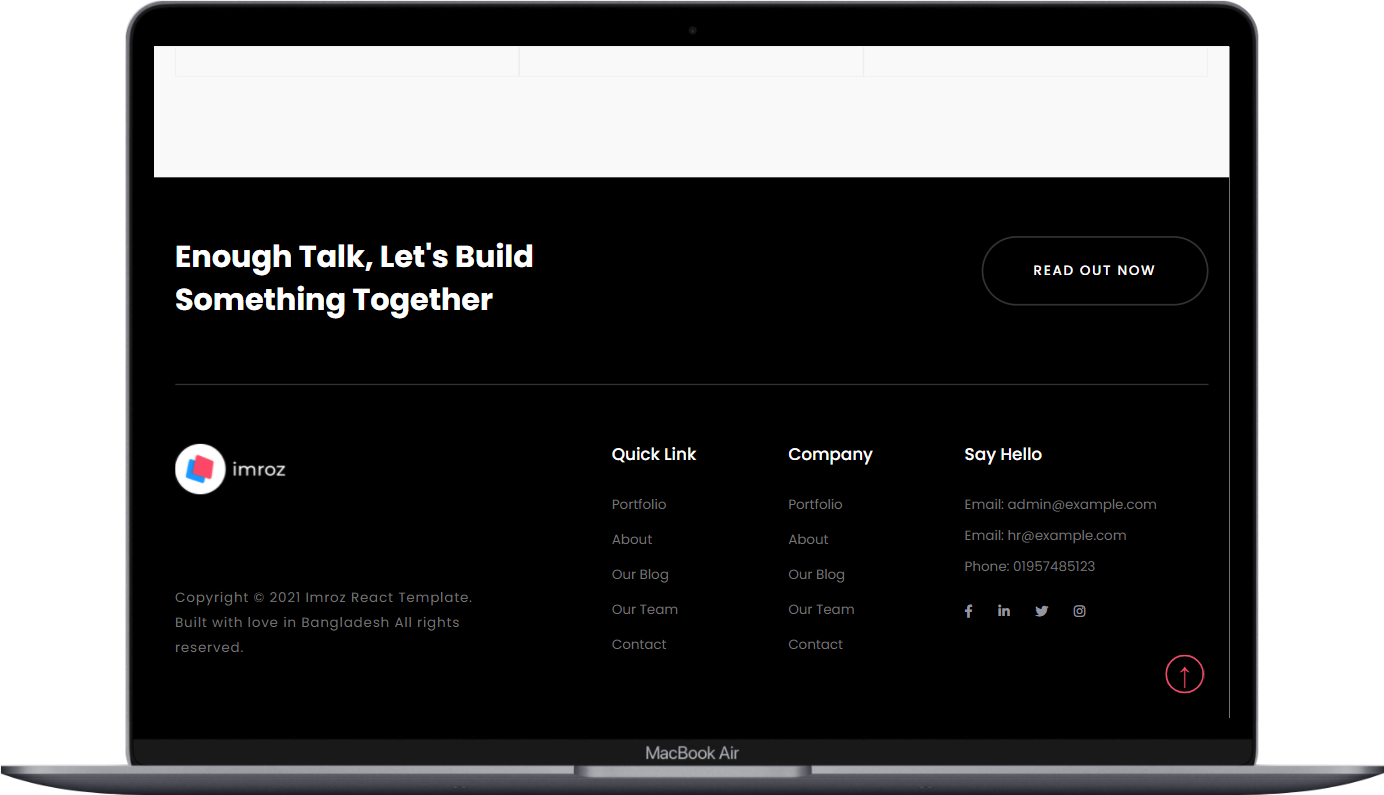This screenshot has height=795, width=1384.
Task: Click the READ OUT NOW button
Action: click(x=1095, y=271)
